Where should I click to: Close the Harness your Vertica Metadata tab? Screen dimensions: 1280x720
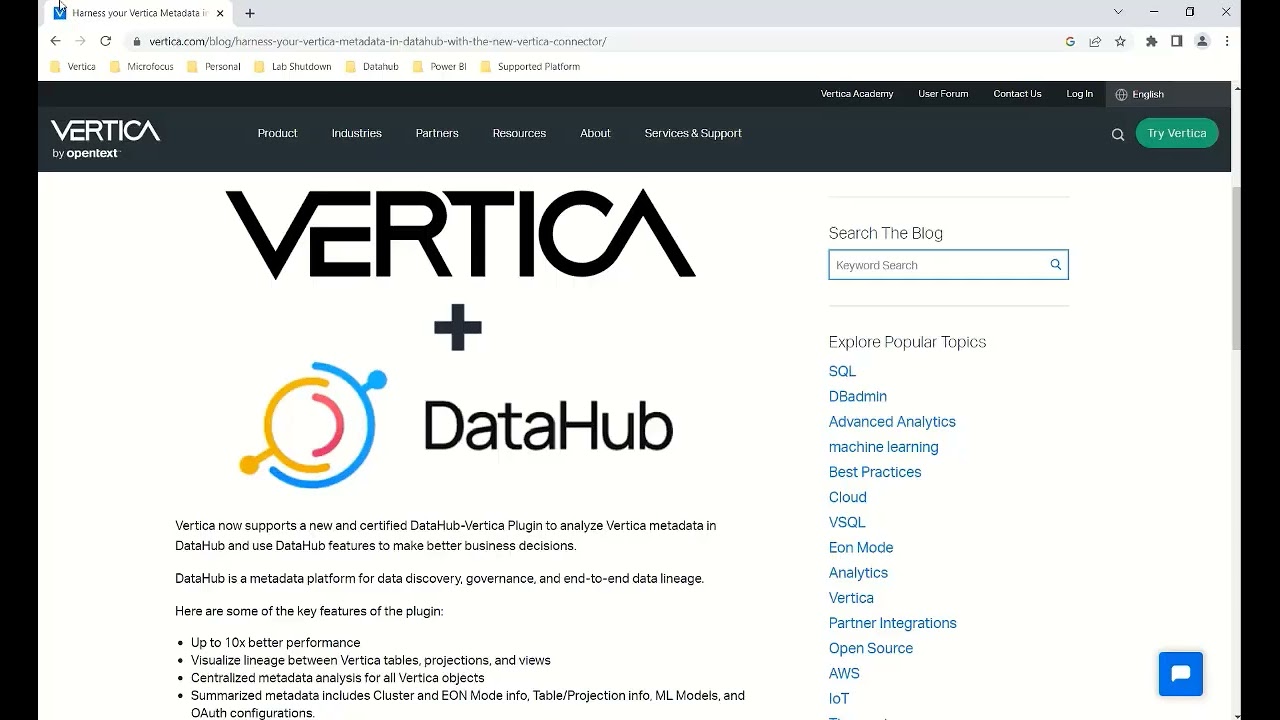click(x=220, y=13)
